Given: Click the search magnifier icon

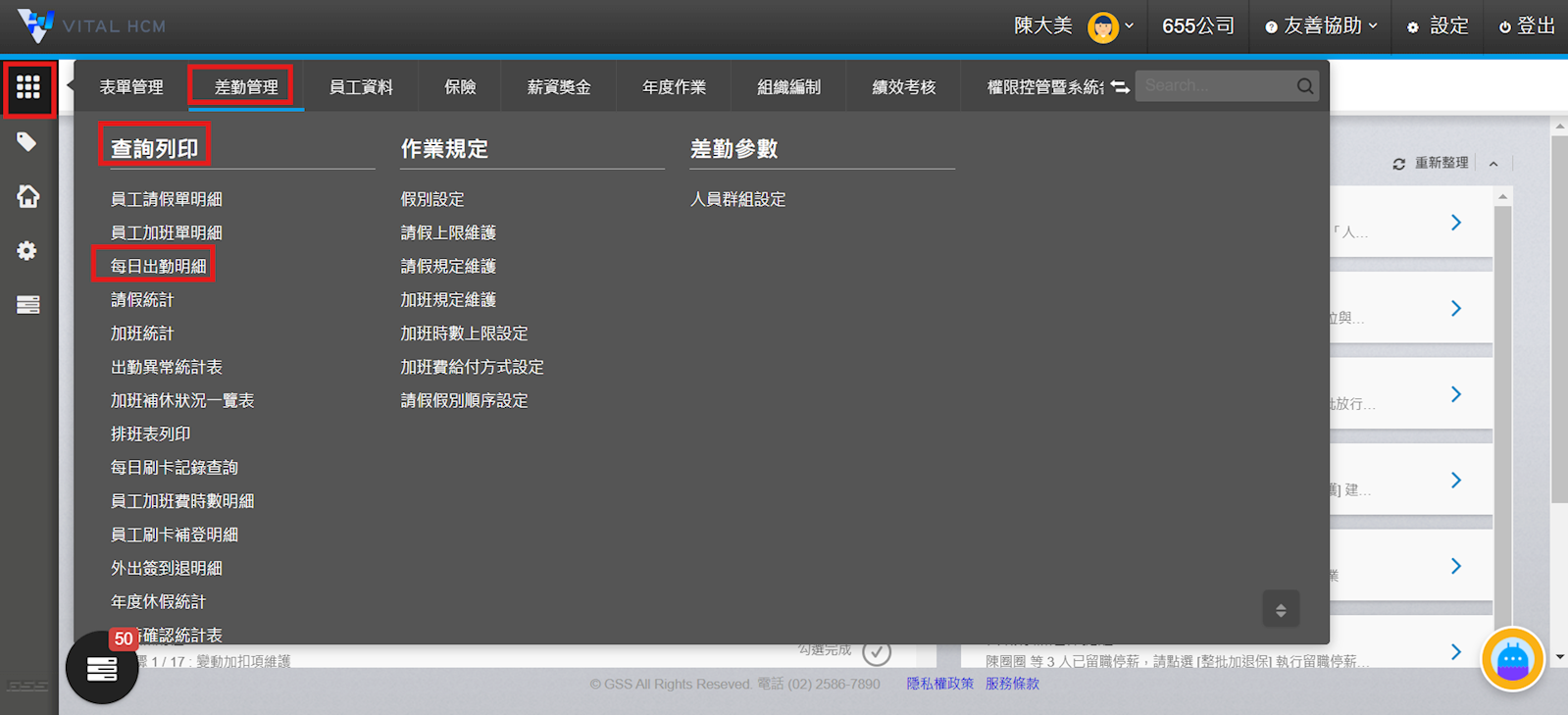Looking at the screenshot, I should pyautogui.click(x=1304, y=86).
